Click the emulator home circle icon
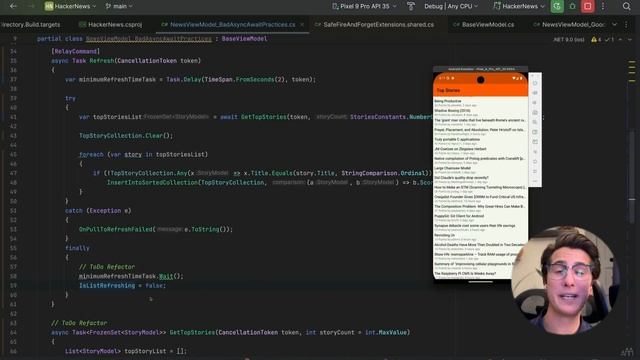Viewport: 640px width, 360px height. (x=535, y=162)
